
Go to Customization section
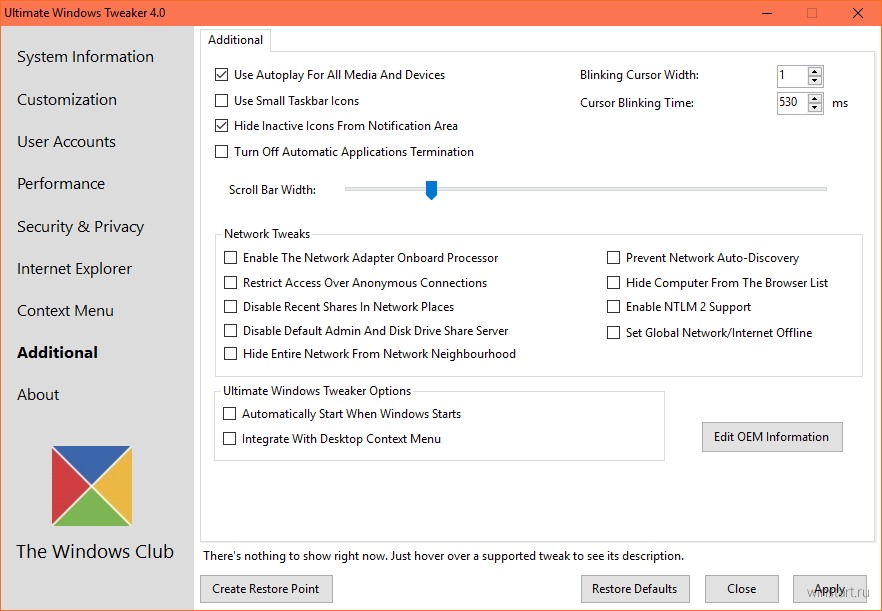tap(67, 100)
